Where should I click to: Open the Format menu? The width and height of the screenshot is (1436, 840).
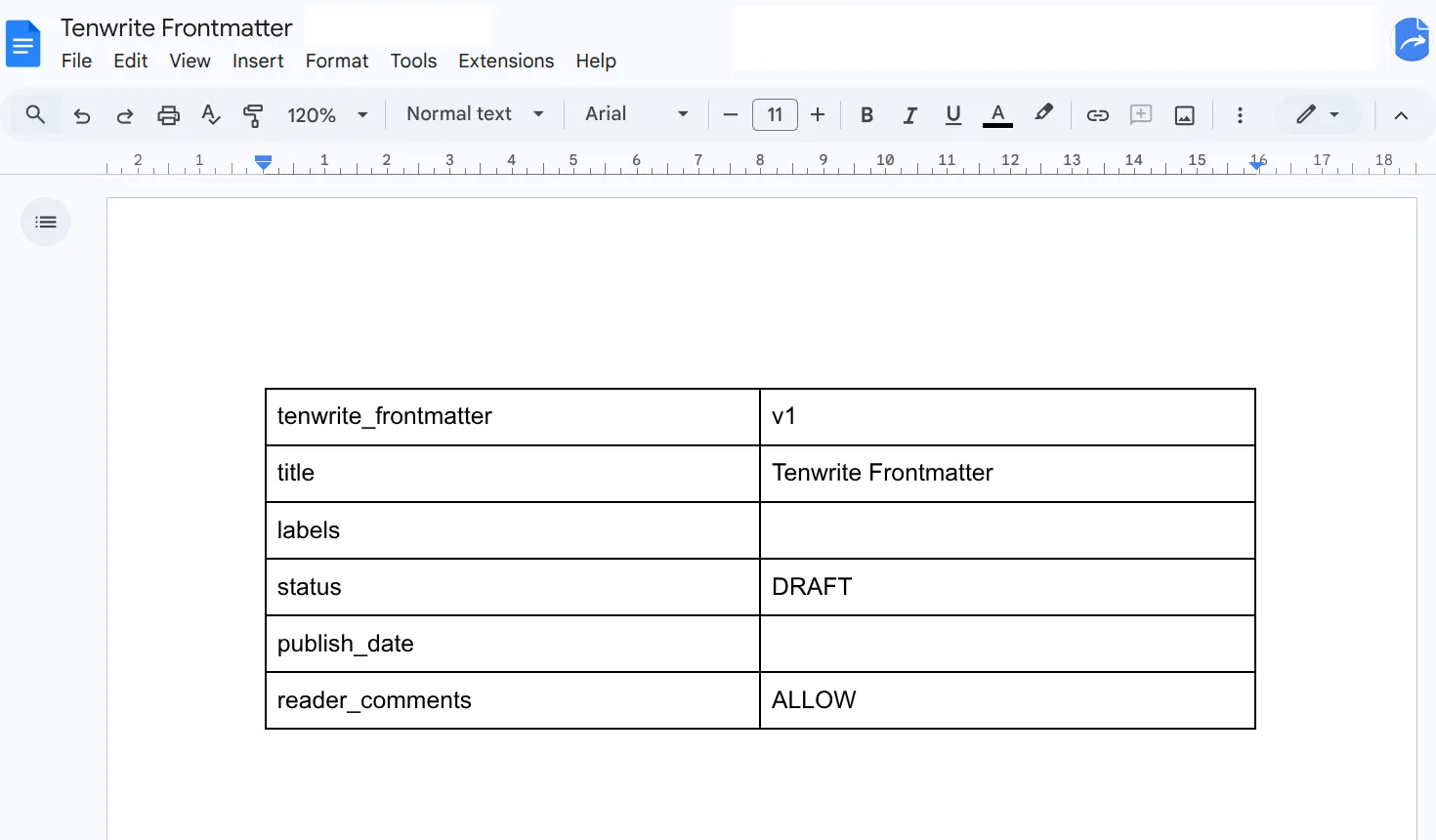336,61
